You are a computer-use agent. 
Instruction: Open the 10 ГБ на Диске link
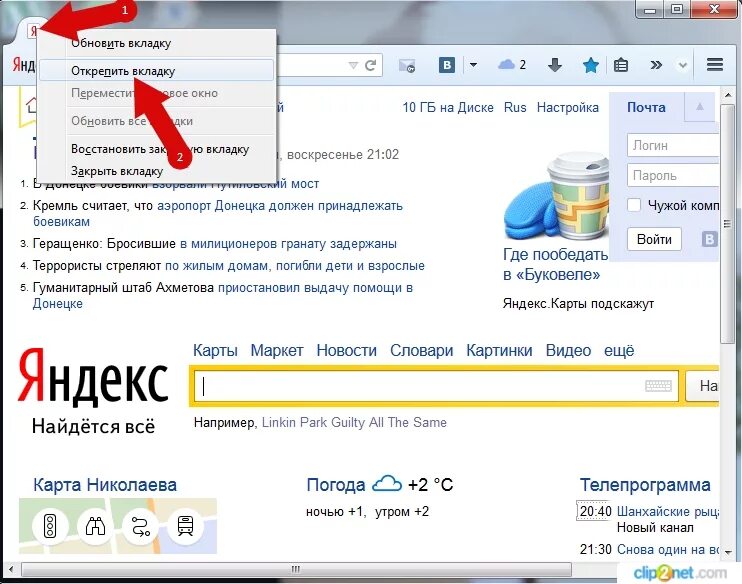pos(448,107)
